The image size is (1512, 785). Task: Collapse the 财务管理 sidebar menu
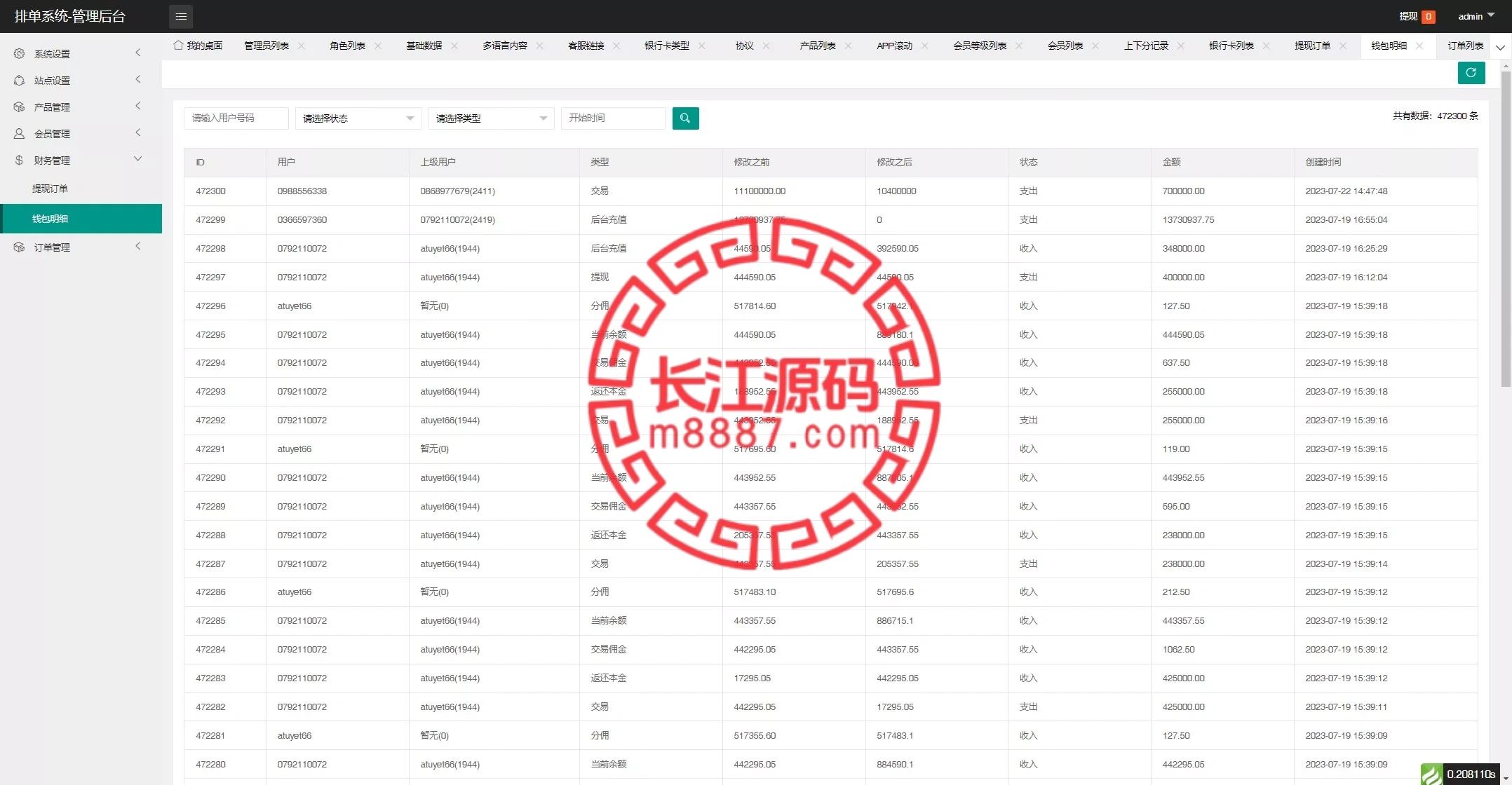pyautogui.click(x=137, y=159)
